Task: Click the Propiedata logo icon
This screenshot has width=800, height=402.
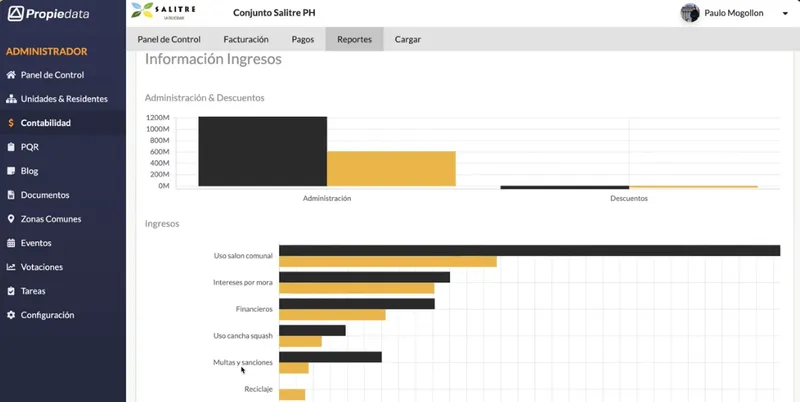Action: point(15,14)
